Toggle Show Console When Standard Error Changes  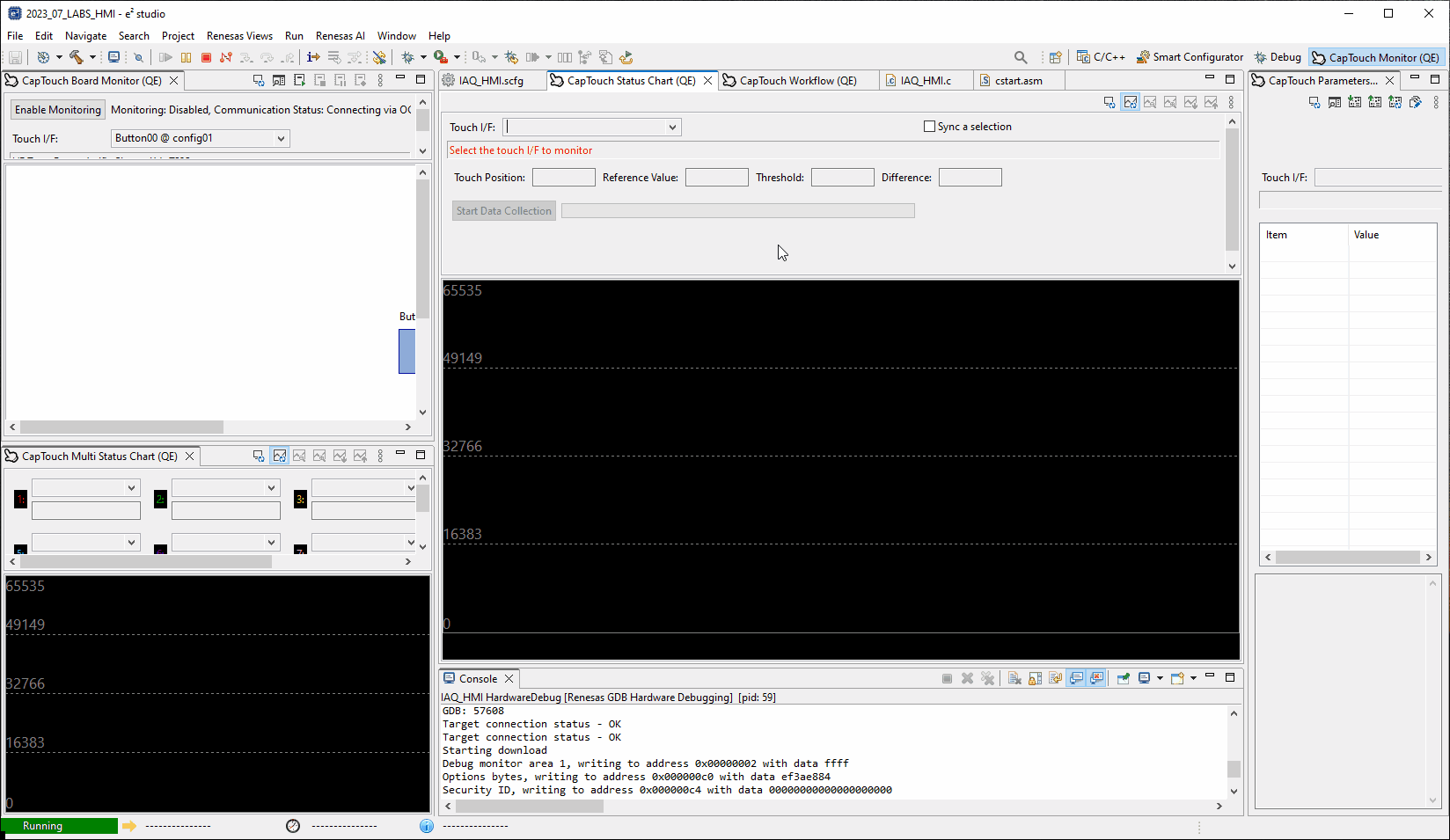pyautogui.click(x=1096, y=678)
